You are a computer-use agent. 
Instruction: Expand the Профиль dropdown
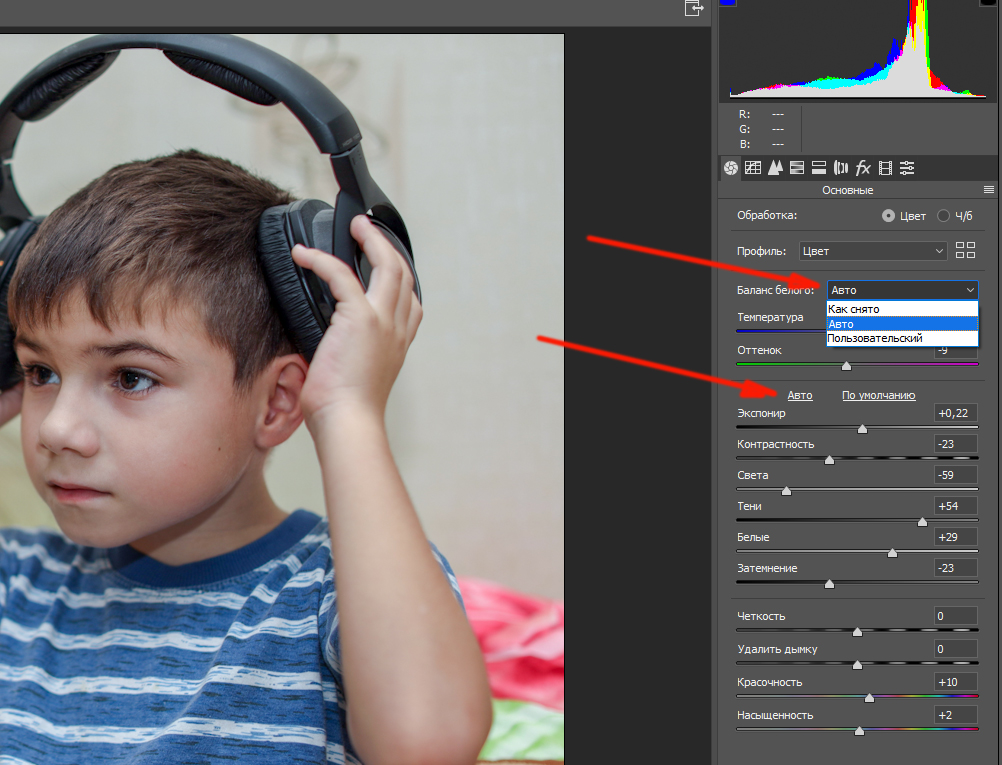873,251
